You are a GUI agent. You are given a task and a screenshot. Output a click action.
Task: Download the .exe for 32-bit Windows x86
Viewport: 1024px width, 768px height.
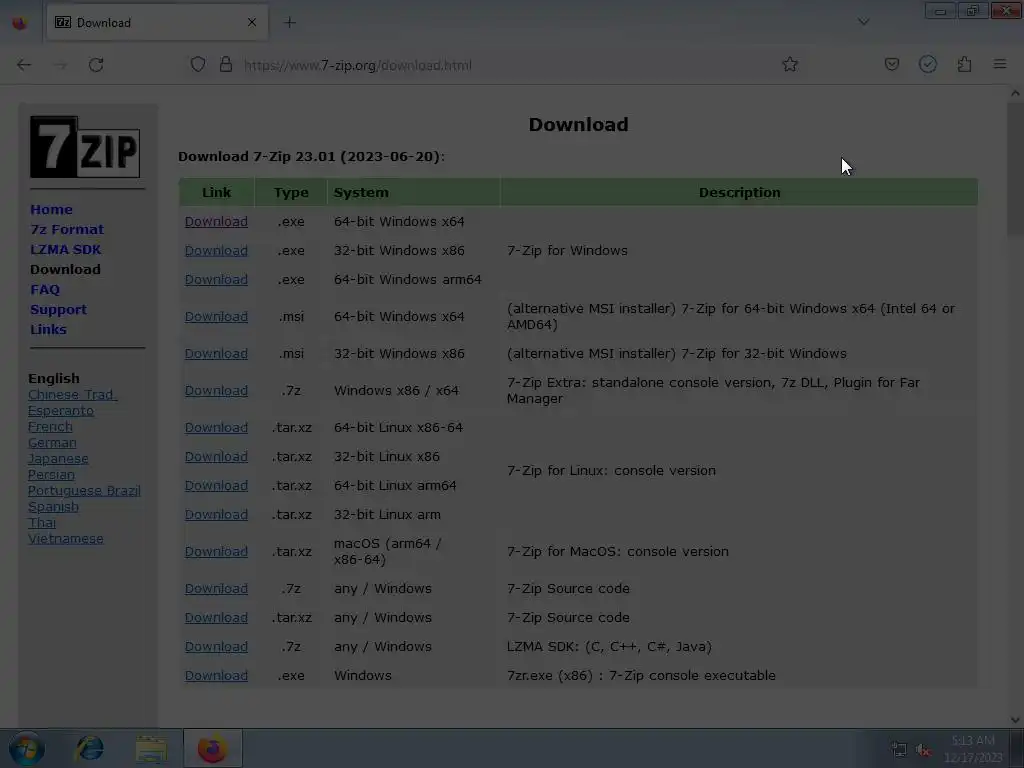click(x=216, y=251)
